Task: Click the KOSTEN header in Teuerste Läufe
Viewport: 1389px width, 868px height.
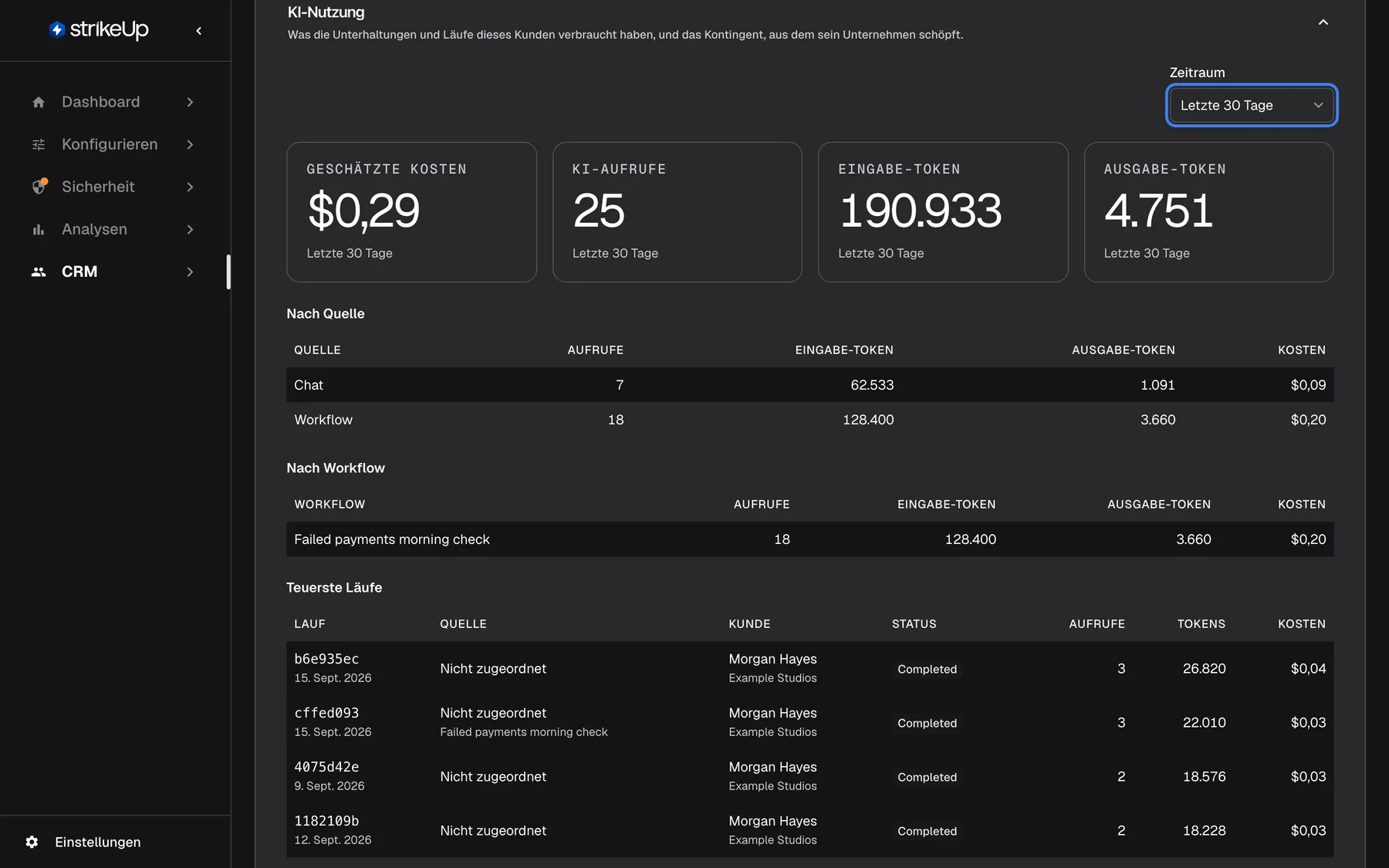Action: (x=1302, y=624)
